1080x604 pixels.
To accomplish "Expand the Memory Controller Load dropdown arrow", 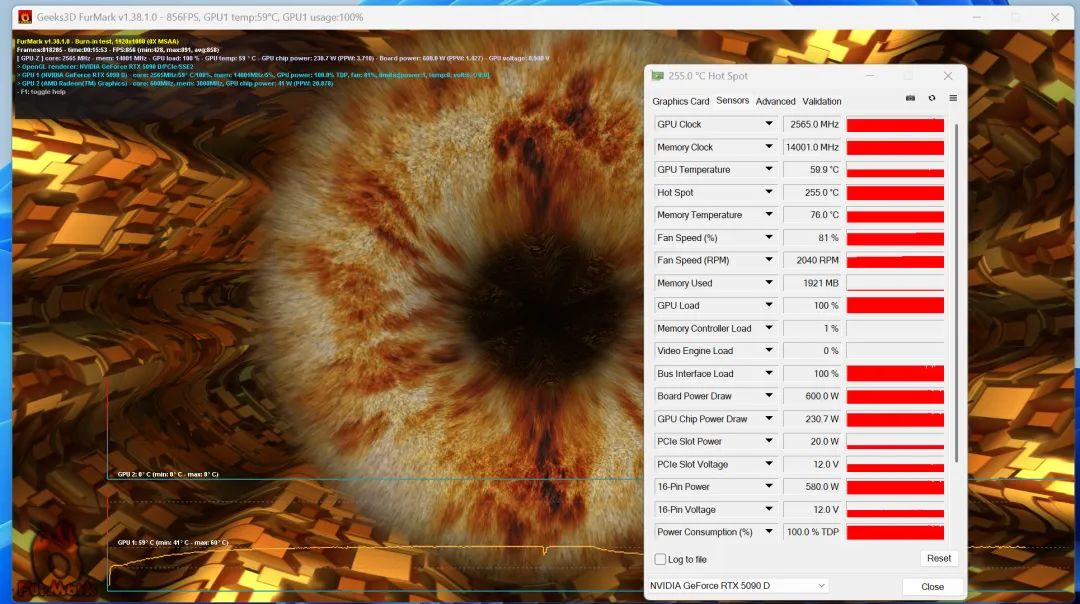I will pyautogui.click(x=769, y=328).
